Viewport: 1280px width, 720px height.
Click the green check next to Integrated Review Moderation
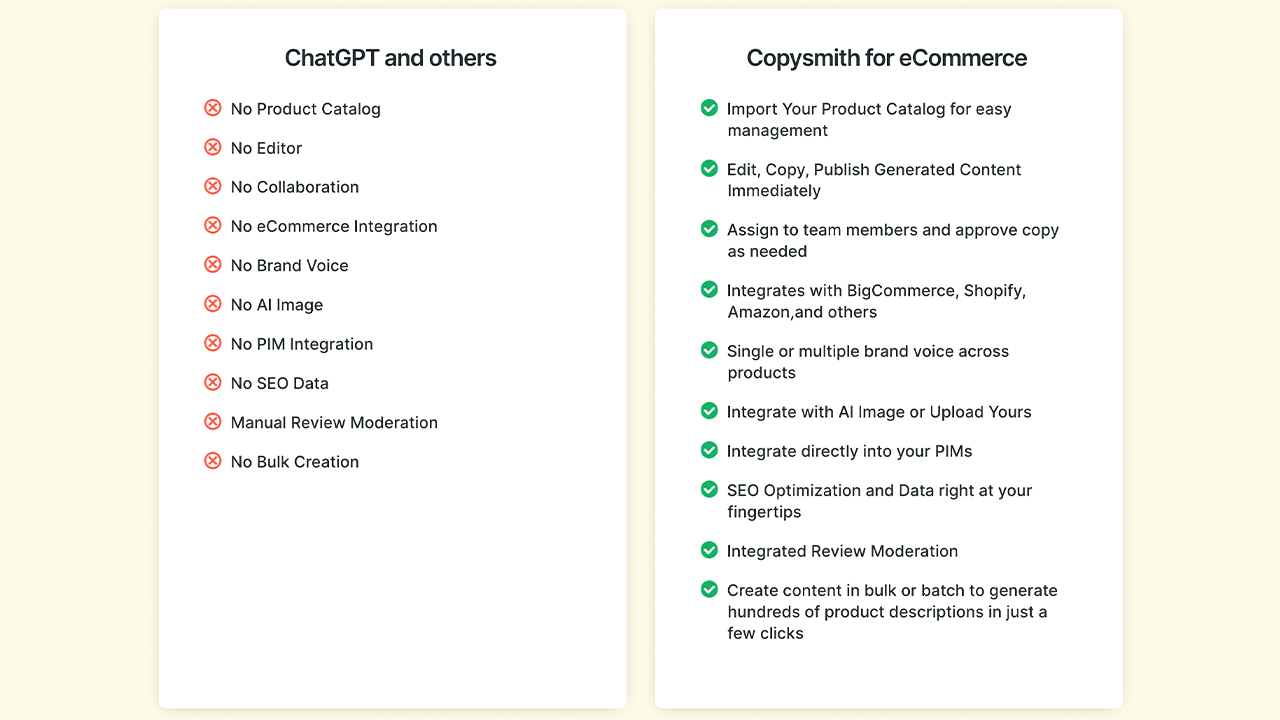[x=709, y=550]
